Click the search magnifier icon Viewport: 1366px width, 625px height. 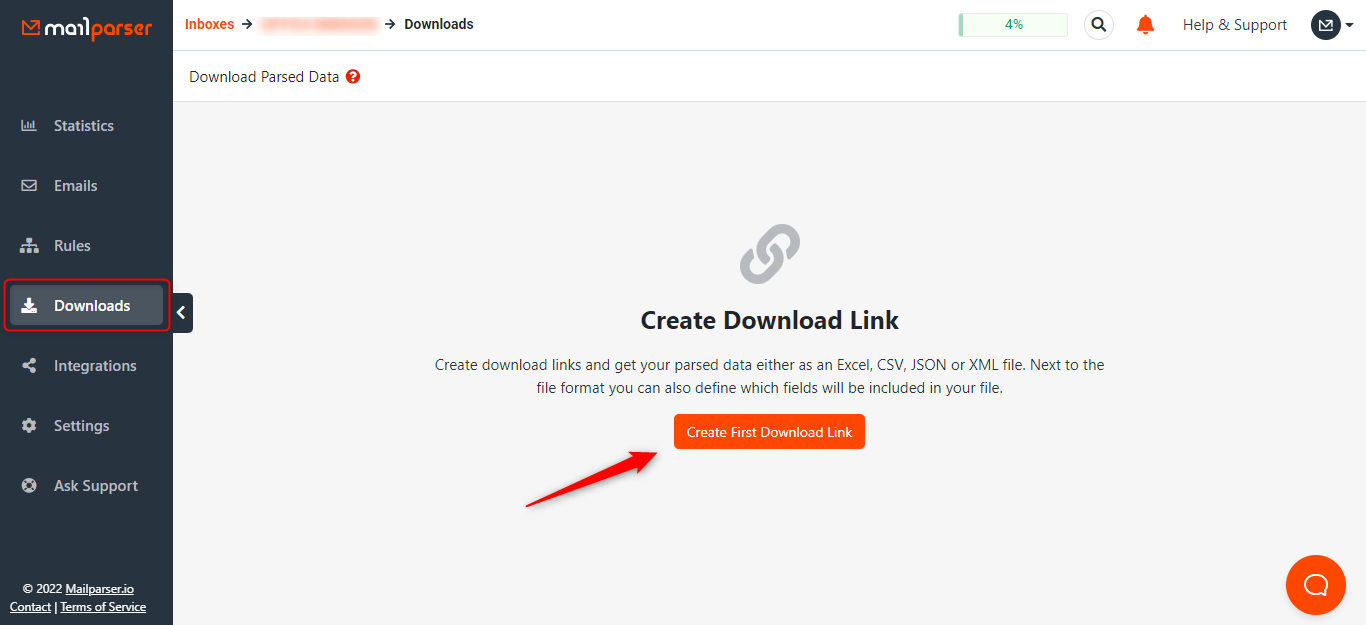click(x=1099, y=25)
